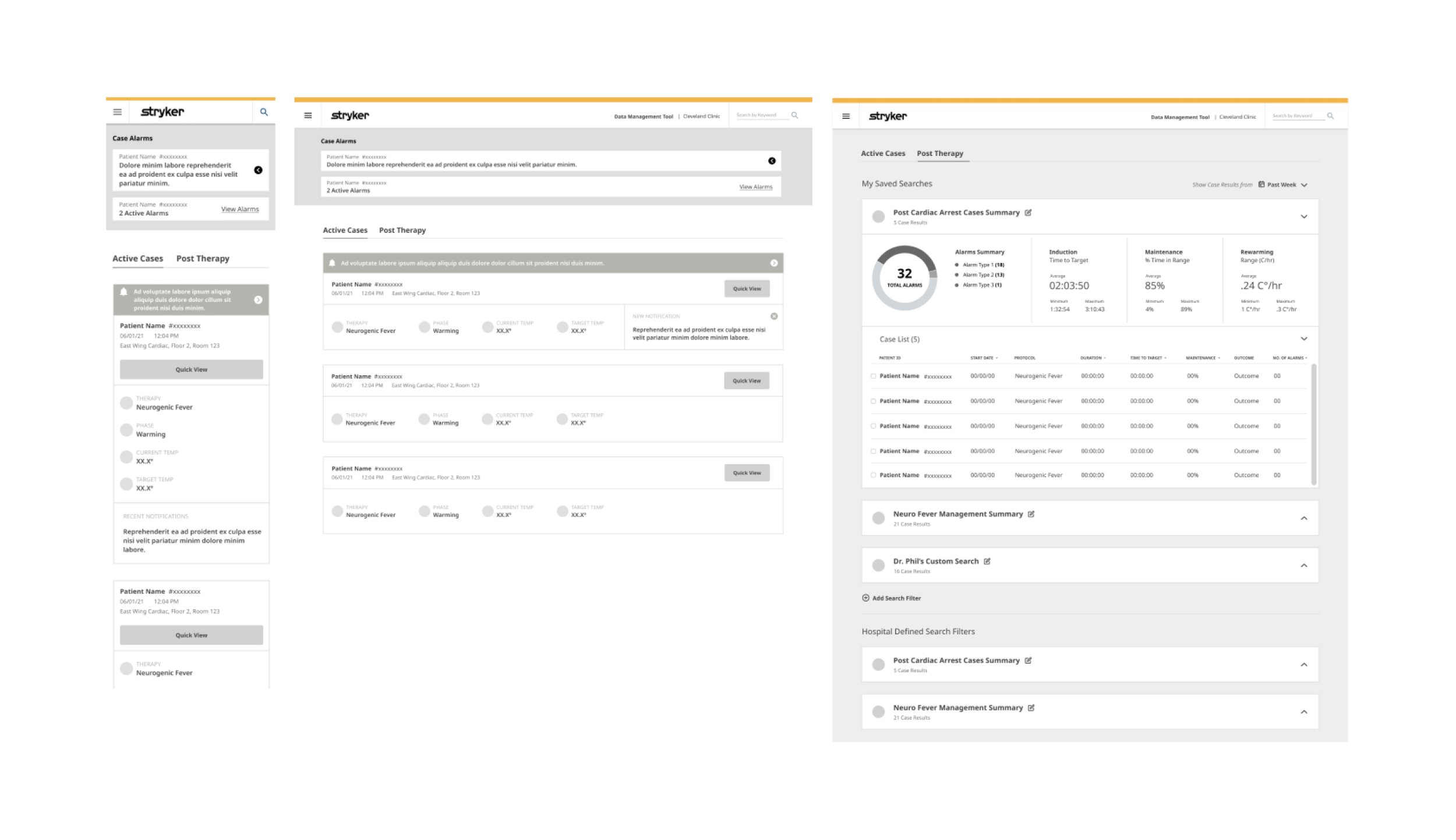Expand Hospital Defined Neuro Fever Management Summary chevron
The height and width of the screenshot is (840, 1456).
coord(1304,711)
